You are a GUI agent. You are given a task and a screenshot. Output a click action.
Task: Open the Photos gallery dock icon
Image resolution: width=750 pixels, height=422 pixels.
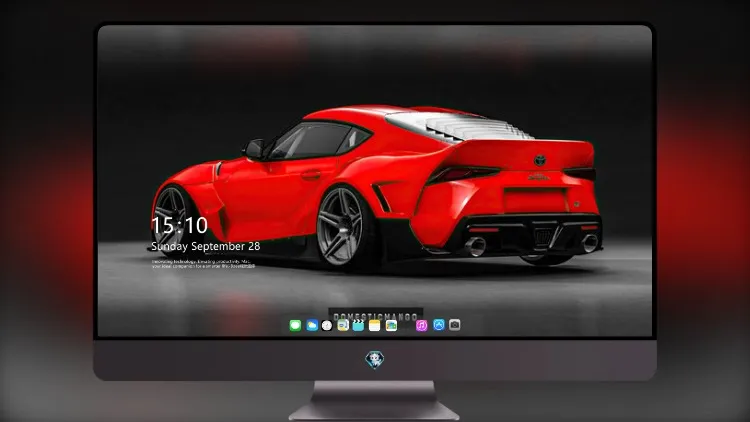(x=391, y=326)
